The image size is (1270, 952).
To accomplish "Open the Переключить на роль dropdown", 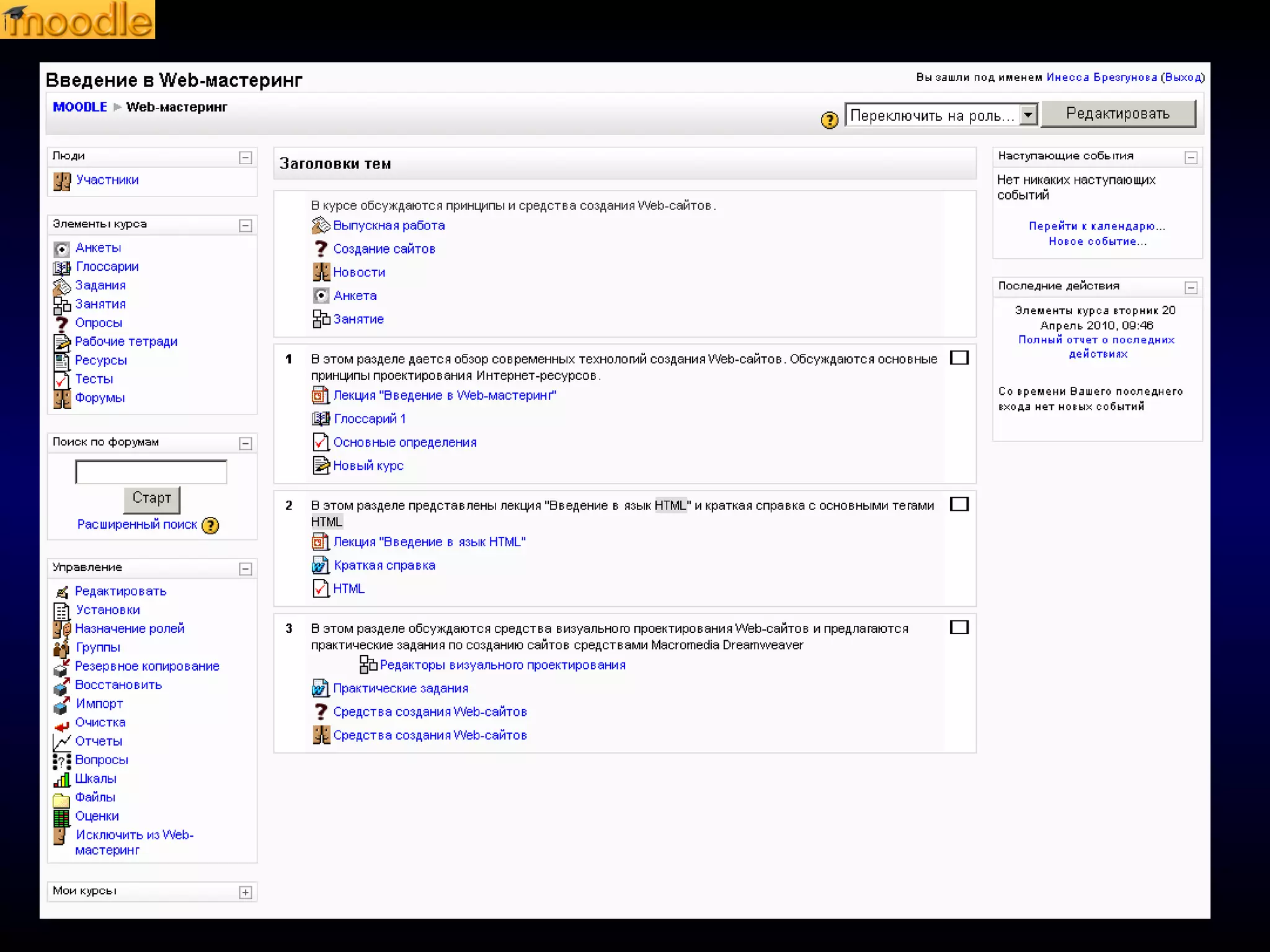I will tap(941, 115).
